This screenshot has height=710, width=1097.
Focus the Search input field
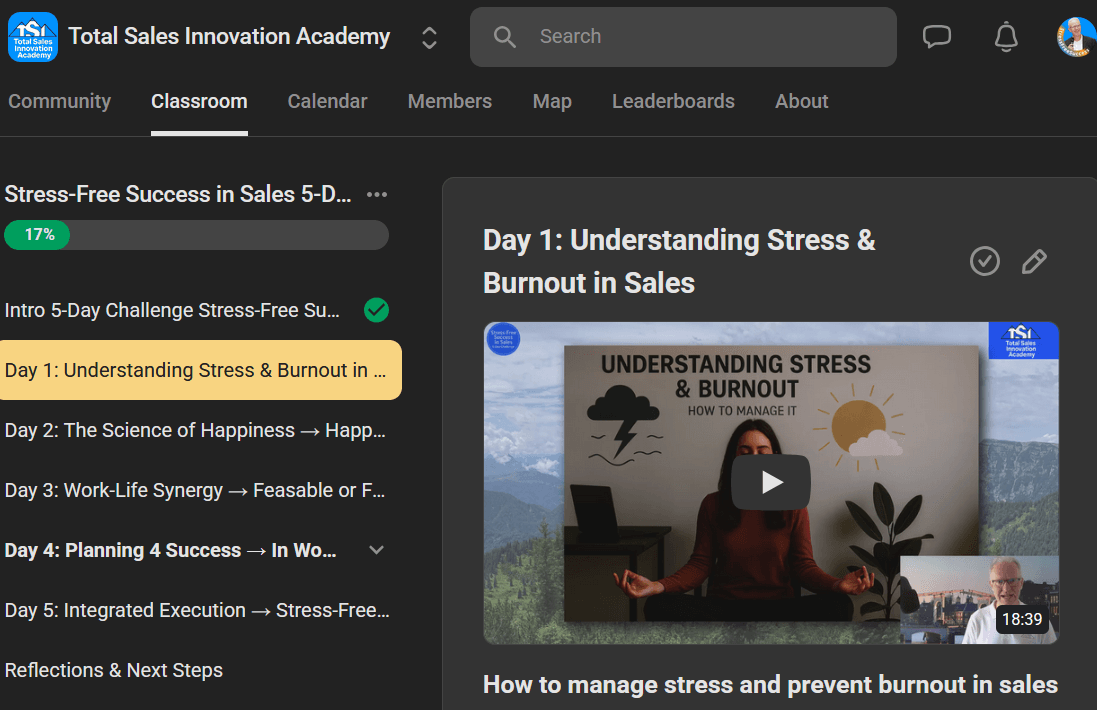[x=683, y=37]
